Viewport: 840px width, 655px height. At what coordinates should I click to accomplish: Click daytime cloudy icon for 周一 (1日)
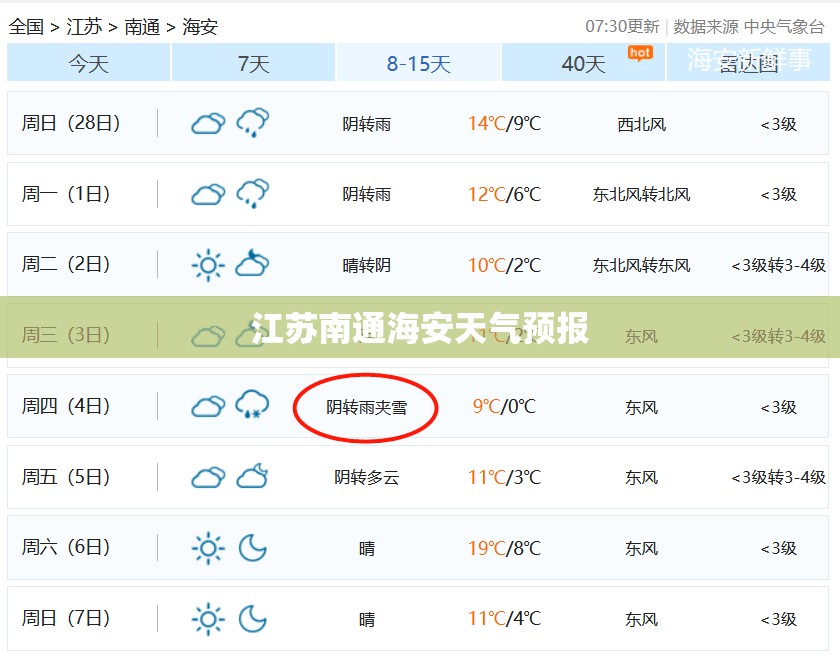pos(208,194)
